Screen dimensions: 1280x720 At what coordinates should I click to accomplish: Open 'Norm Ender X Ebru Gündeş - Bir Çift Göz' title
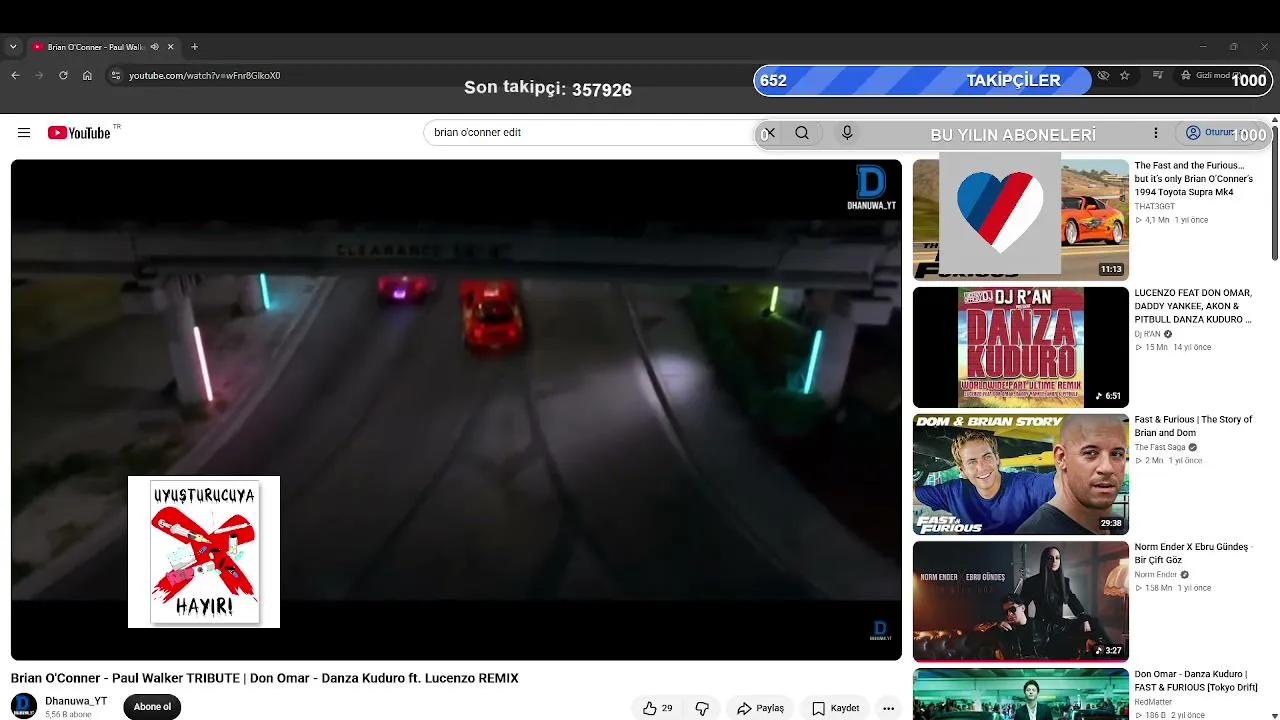[1193, 553]
